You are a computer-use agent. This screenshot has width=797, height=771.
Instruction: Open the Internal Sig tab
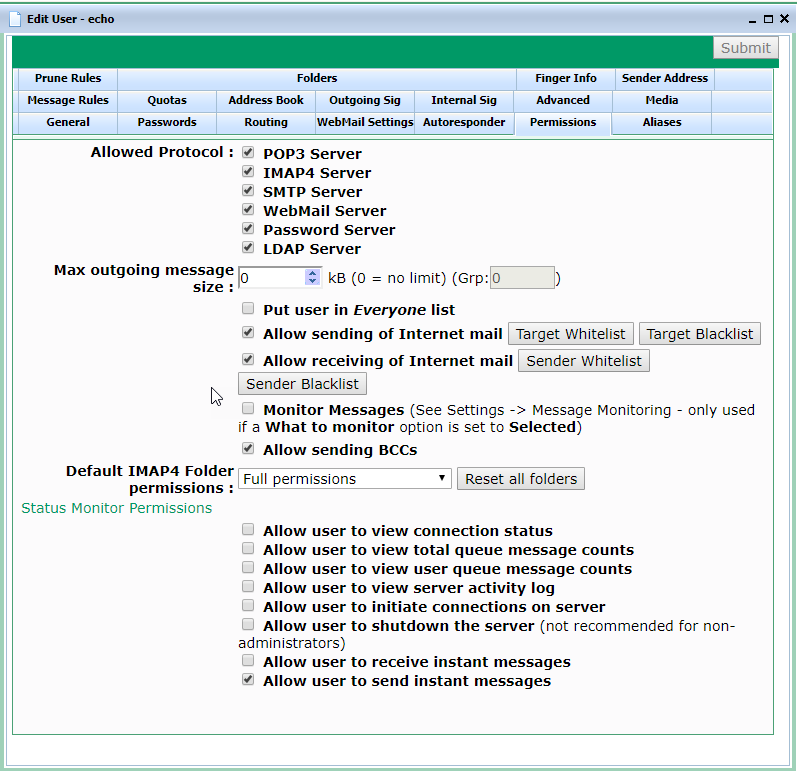(464, 100)
